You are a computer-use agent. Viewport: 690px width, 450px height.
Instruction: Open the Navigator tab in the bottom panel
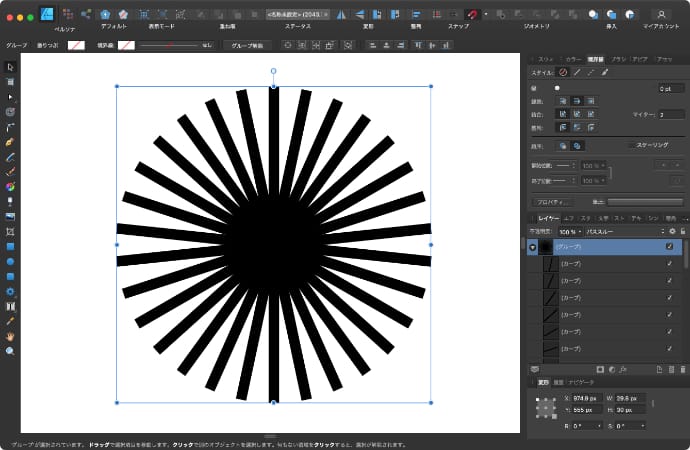tap(581, 382)
